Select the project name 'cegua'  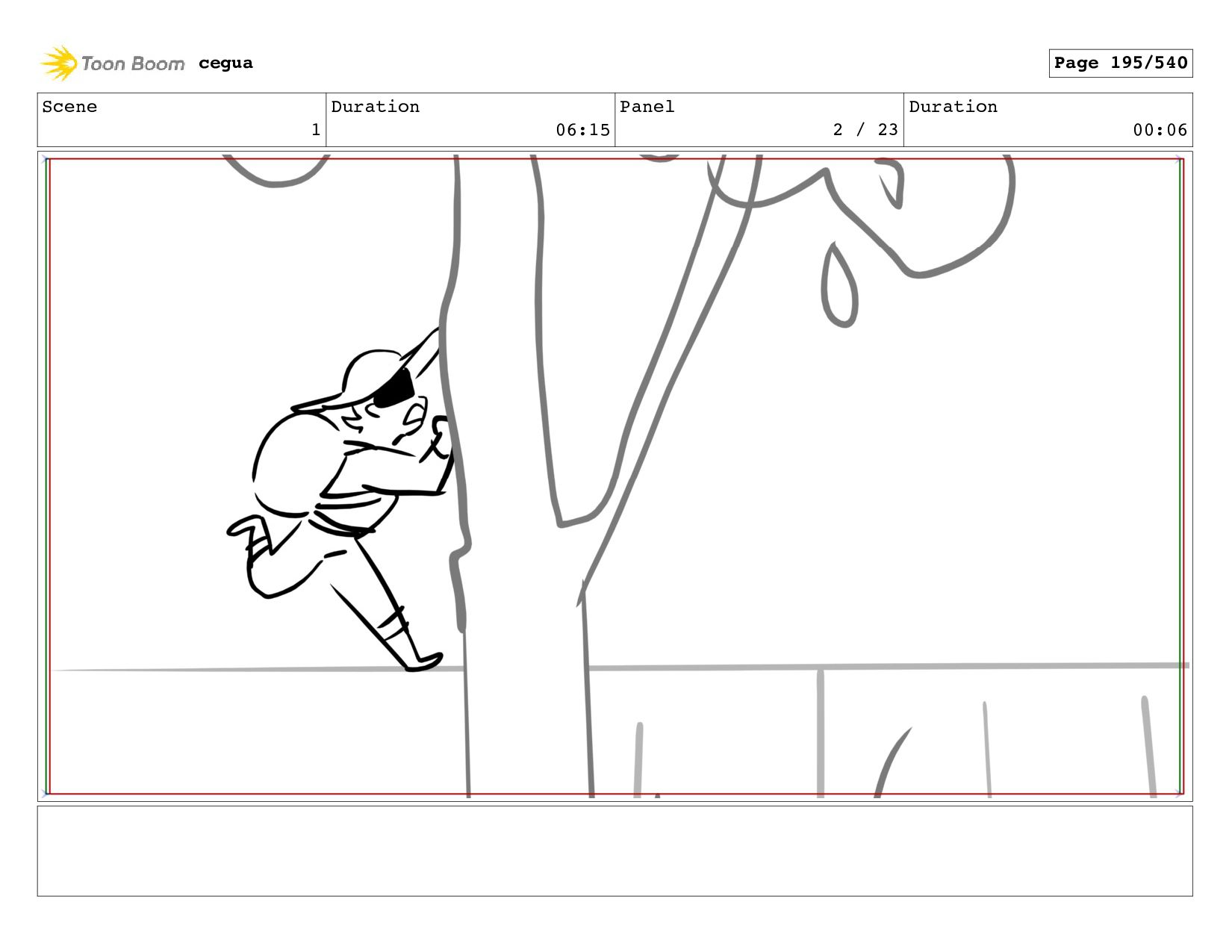coord(225,63)
